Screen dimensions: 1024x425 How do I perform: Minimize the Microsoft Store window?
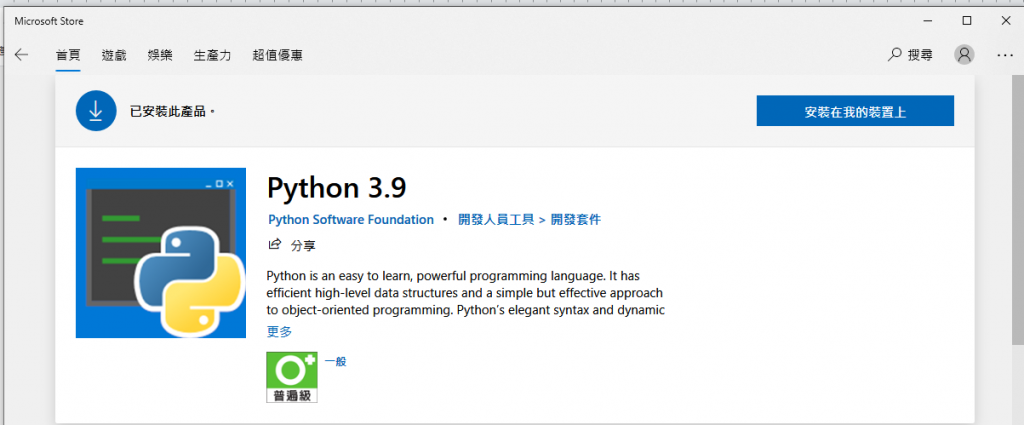coord(928,21)
